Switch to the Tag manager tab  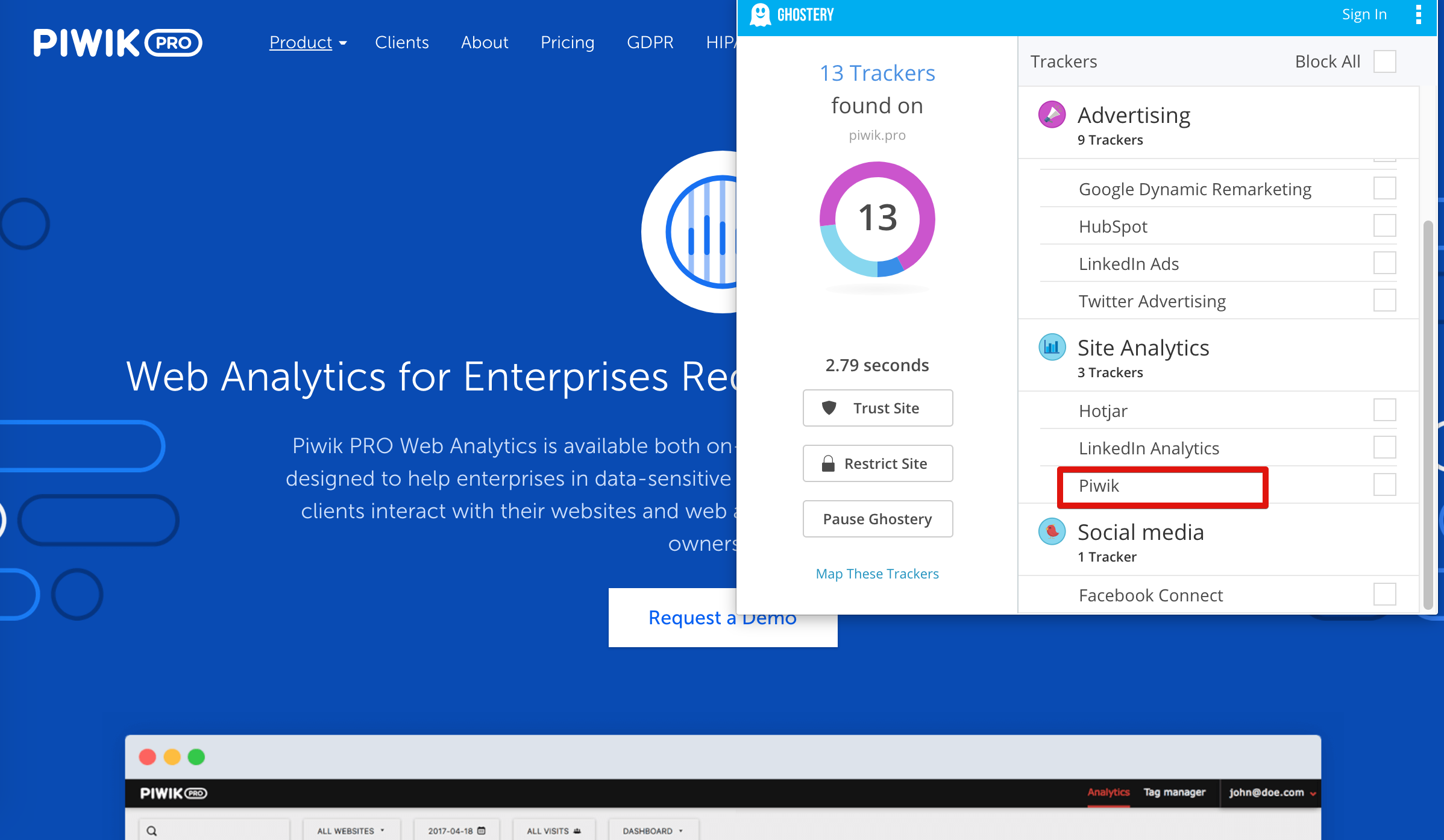(x=1175, y=792)
